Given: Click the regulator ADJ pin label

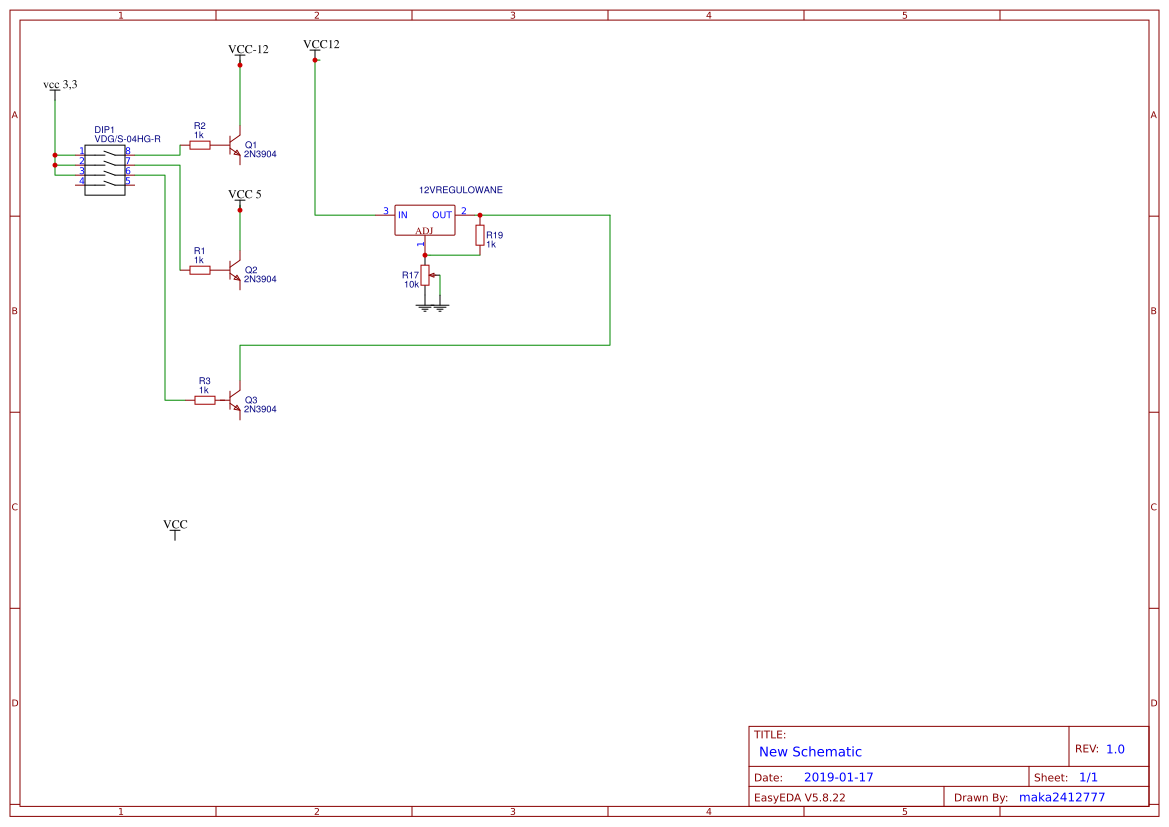Looking at the screenshot, I should (424, 231).
